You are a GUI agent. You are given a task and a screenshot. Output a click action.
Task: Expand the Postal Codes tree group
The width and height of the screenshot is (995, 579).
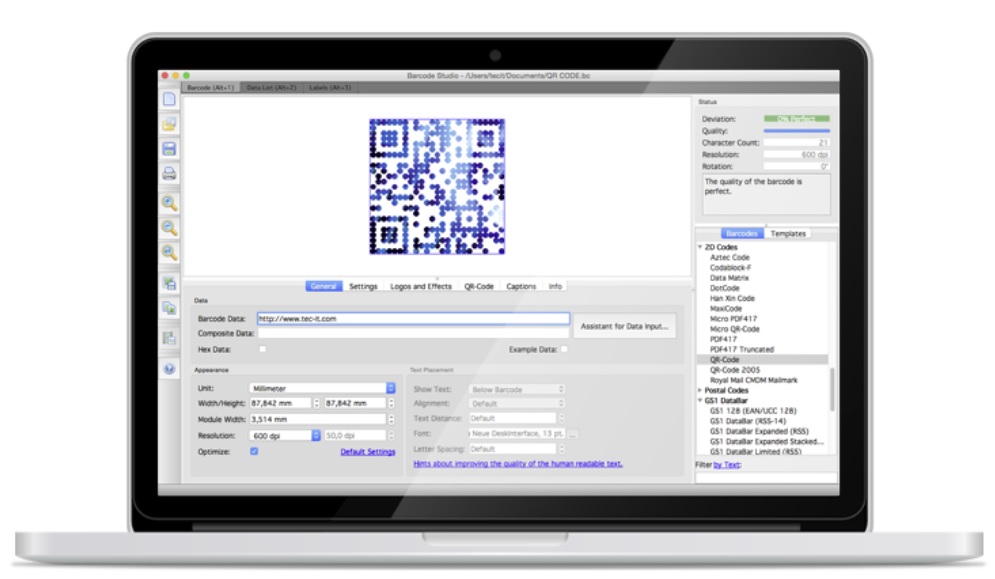700,389
